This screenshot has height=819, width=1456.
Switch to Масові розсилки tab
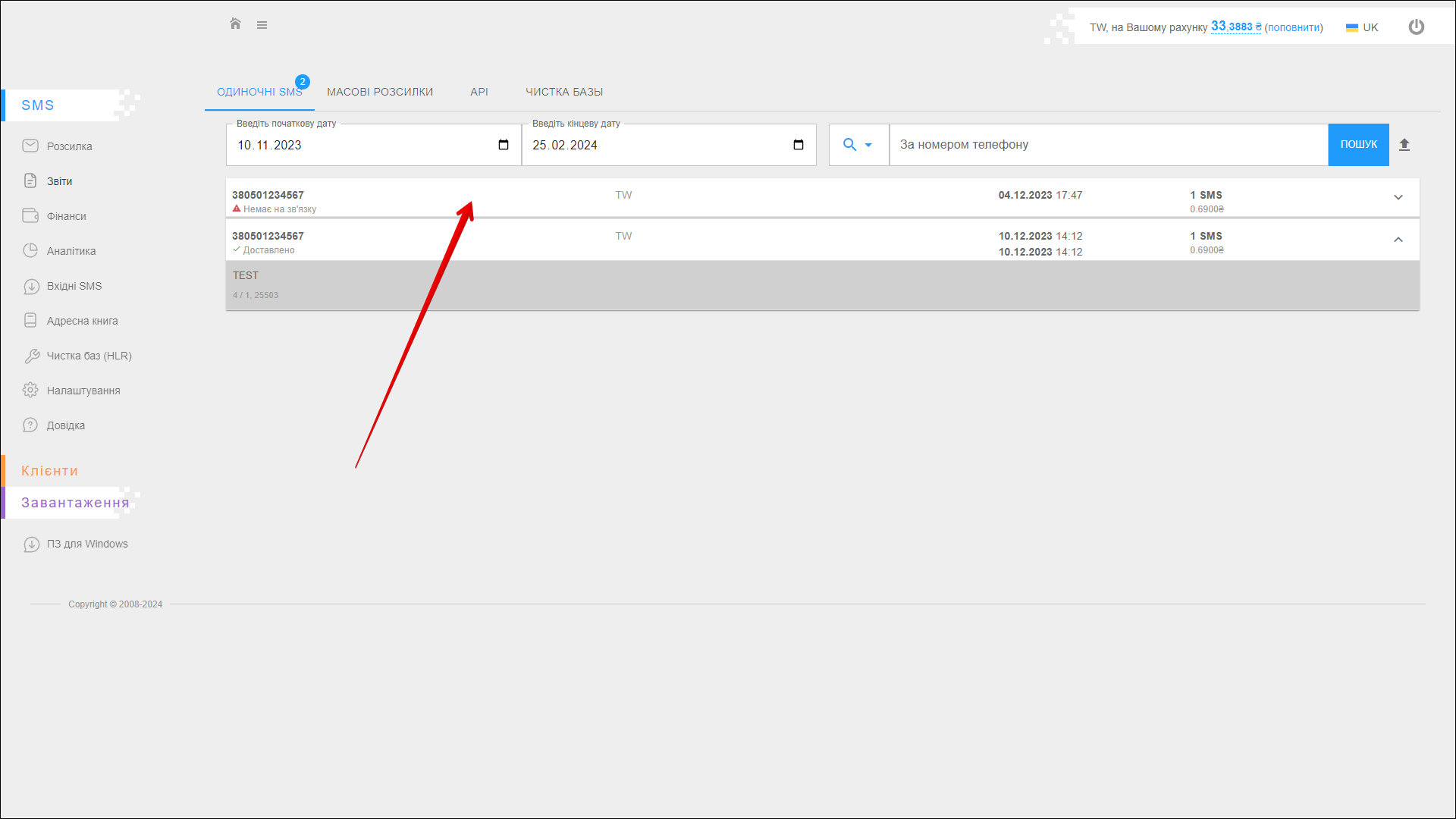point(380,92)
